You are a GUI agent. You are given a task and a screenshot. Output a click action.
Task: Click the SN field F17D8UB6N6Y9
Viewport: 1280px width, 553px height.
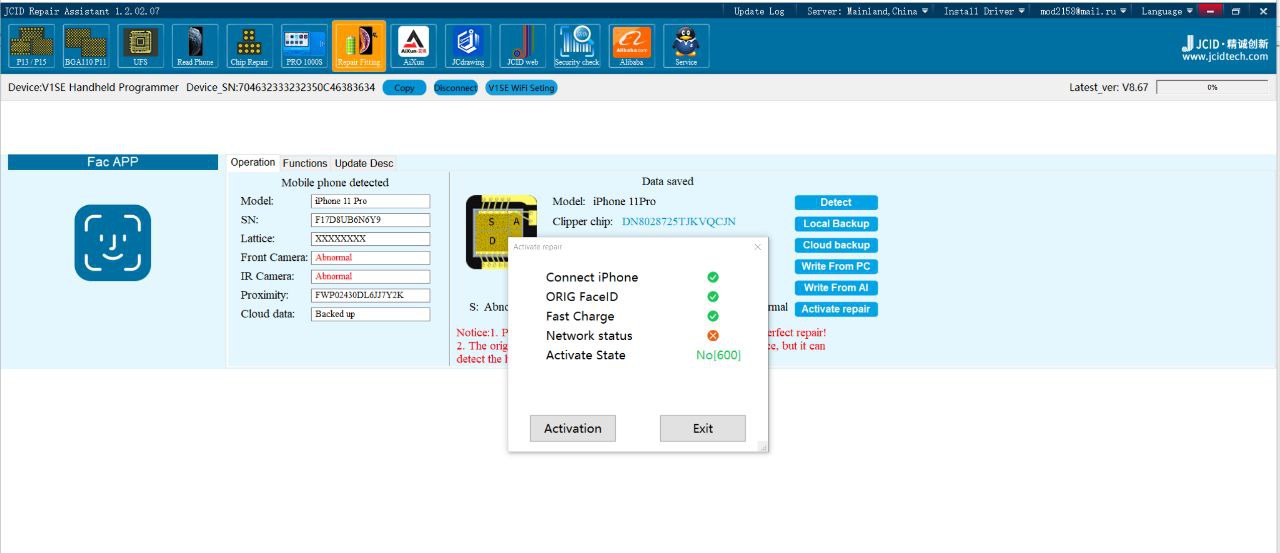tap(370, 220)
